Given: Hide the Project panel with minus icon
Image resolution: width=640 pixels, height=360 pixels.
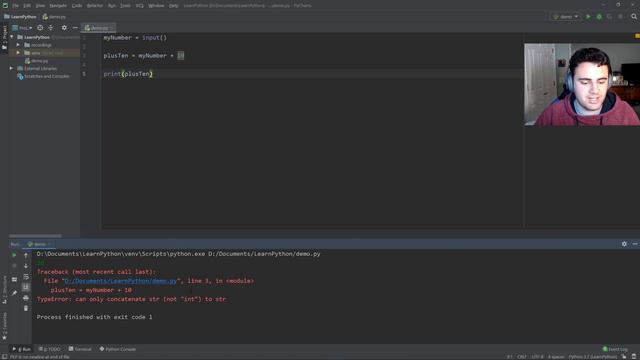Looking at the screenshot, I should pos(75,28).
